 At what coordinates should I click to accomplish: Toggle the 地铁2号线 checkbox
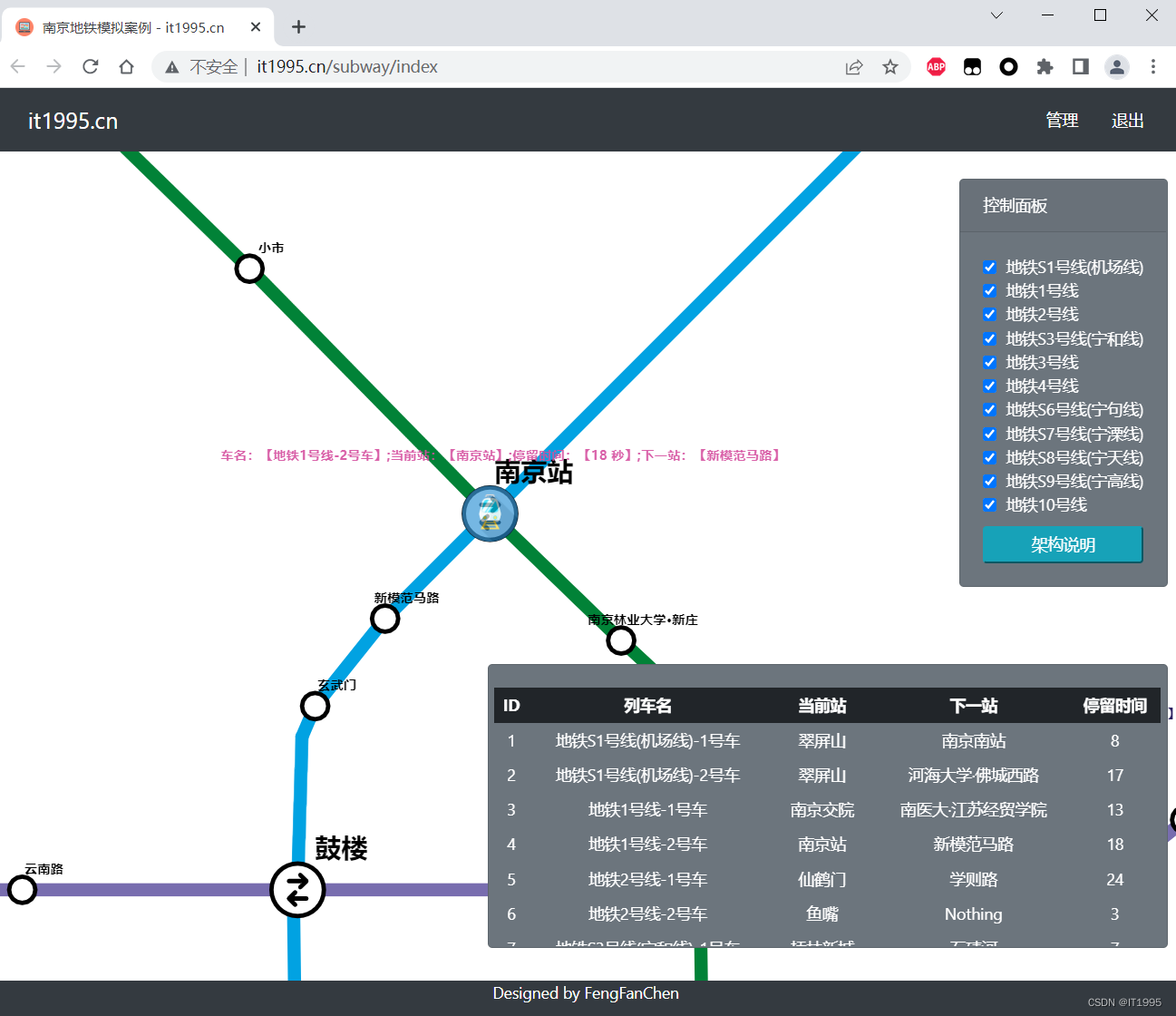click(990, 315)
